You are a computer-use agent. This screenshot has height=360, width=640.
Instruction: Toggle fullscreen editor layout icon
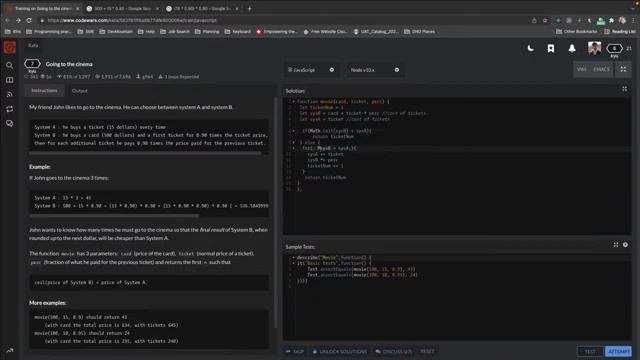click(x=623, y=69)
